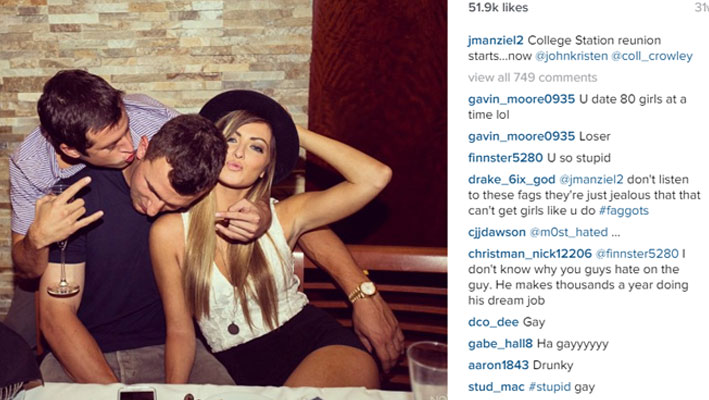Image resolution: width=709 pixels, height=400 pixels.
Task: Click view all 749 comments
Action: [x=532, y=78]
